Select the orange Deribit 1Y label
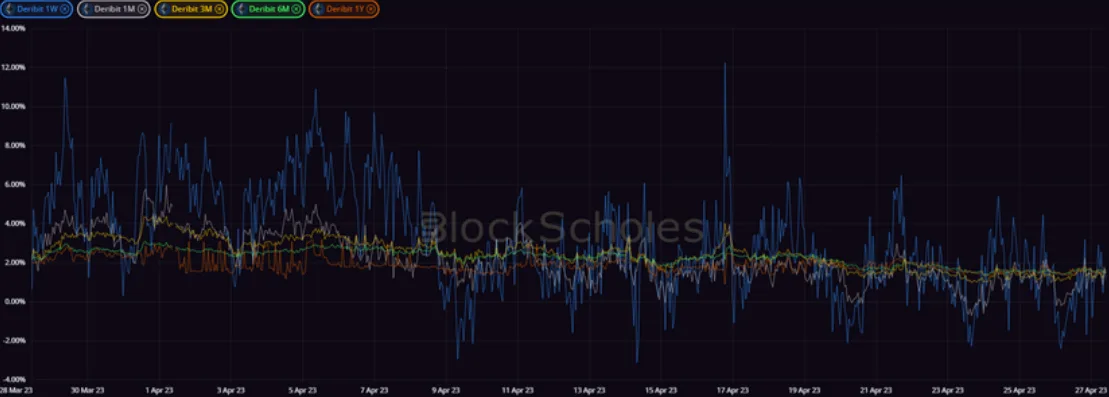1109x397 pixels. click(344, 9)
